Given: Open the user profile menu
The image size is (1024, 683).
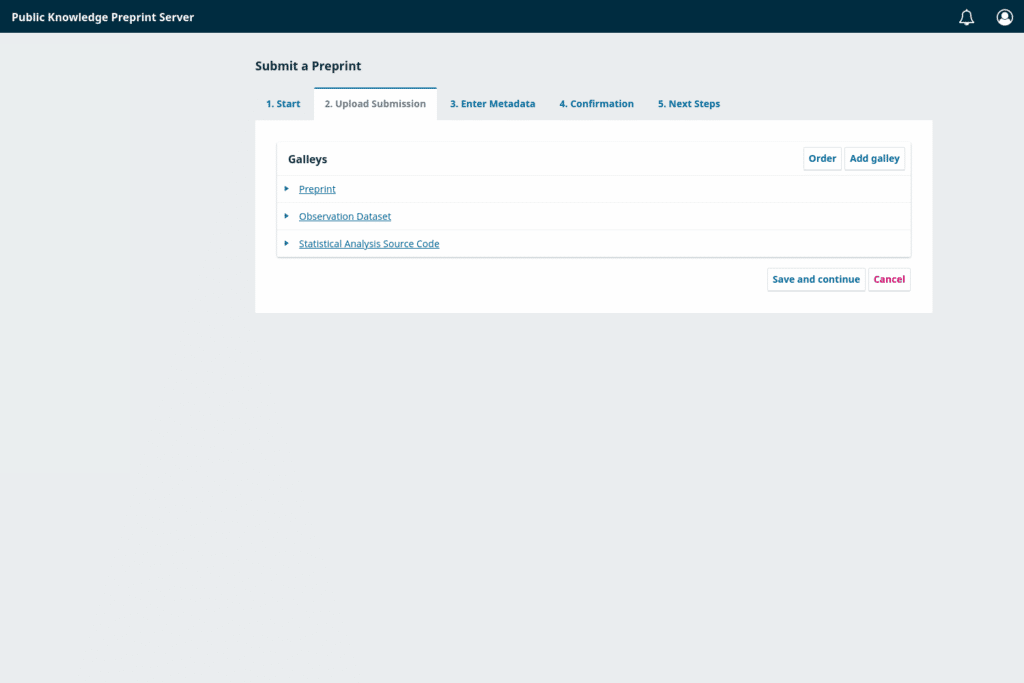Looking at the screenshot, I should pos(1004,17).
